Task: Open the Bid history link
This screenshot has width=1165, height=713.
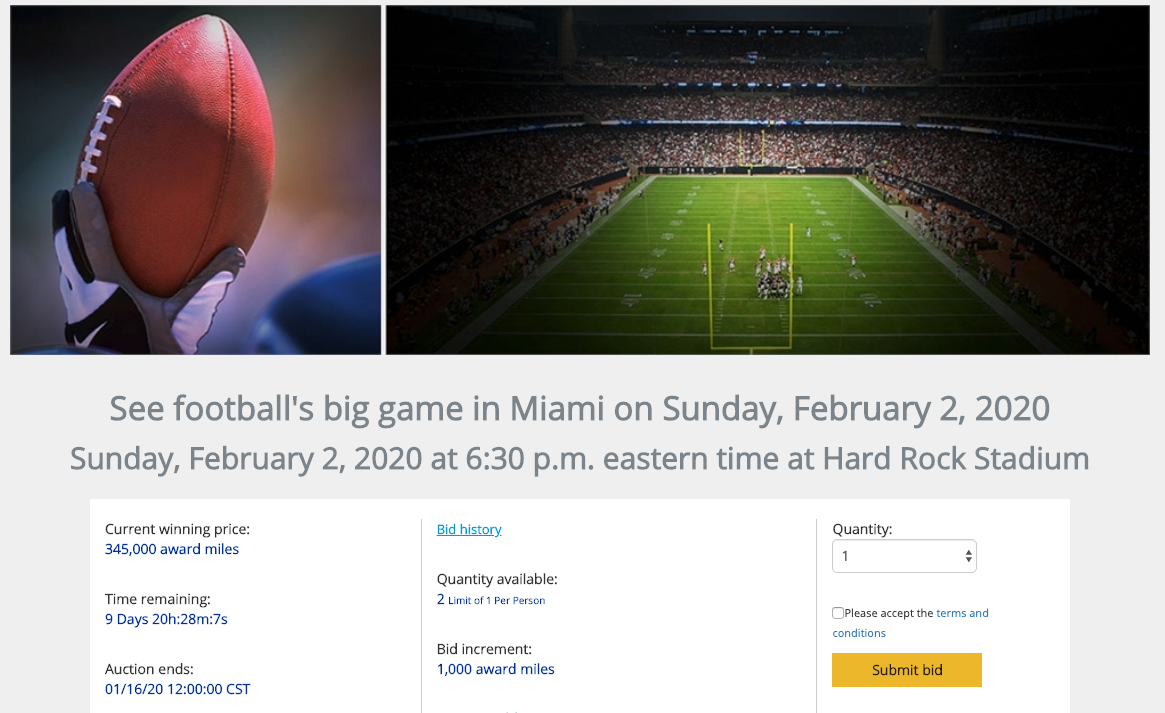Action: 469,529
